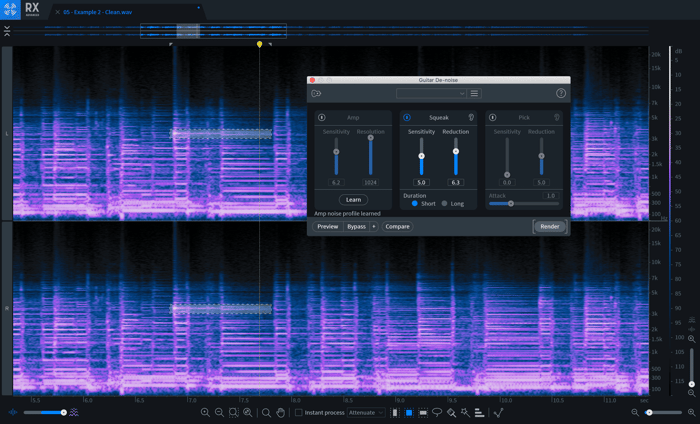700x424 pixels.
Task: Select the Harmonics selection tool
Action: click(479, 413)
